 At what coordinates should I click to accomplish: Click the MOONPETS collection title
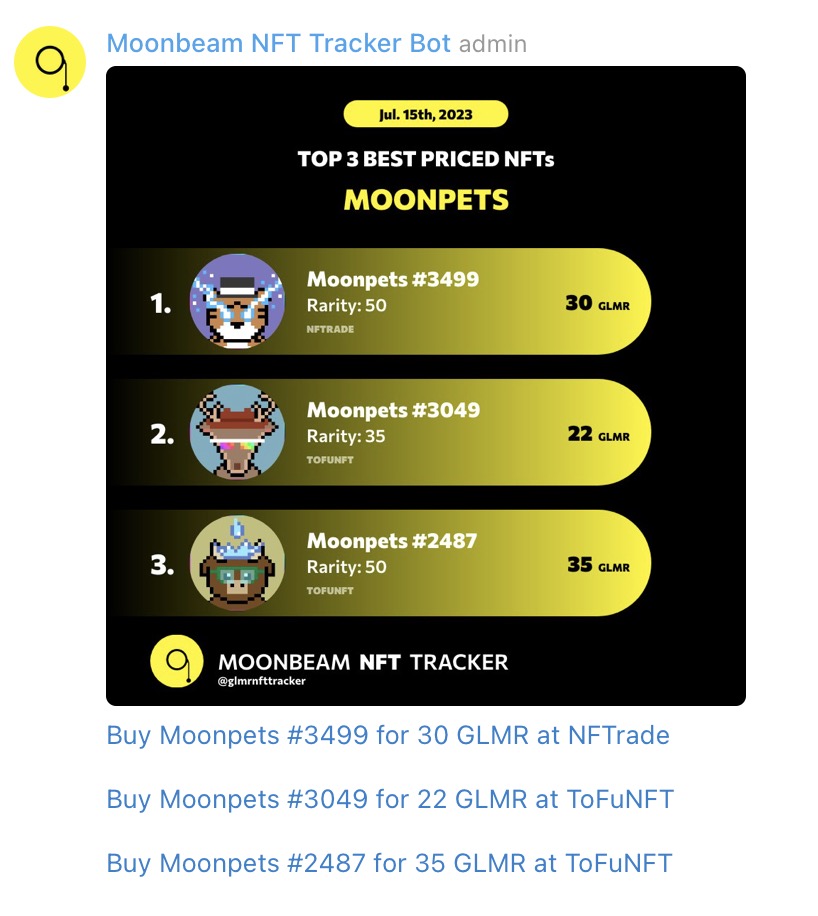[x=426, y=199]
